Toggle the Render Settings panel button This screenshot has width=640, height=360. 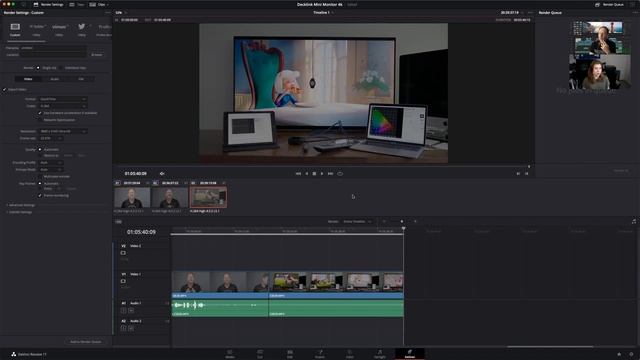[48, 4]
